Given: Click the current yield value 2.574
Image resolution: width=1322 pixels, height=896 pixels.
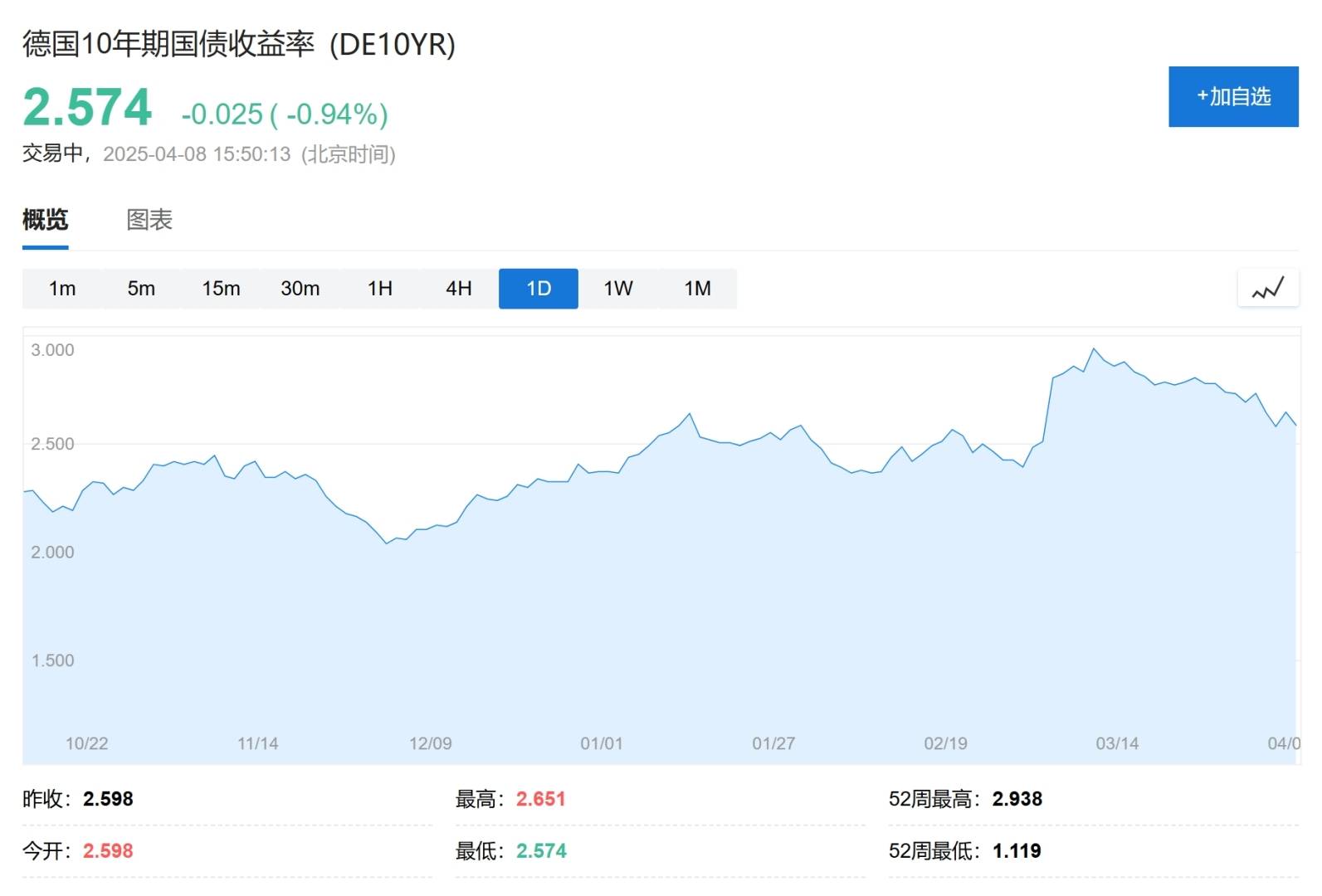Looking at the screenshot, I should 87,108.
